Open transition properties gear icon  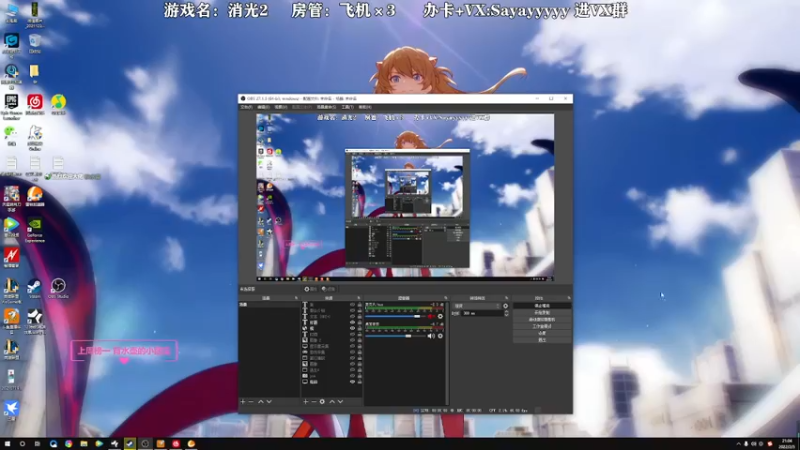tap(506, 306)
